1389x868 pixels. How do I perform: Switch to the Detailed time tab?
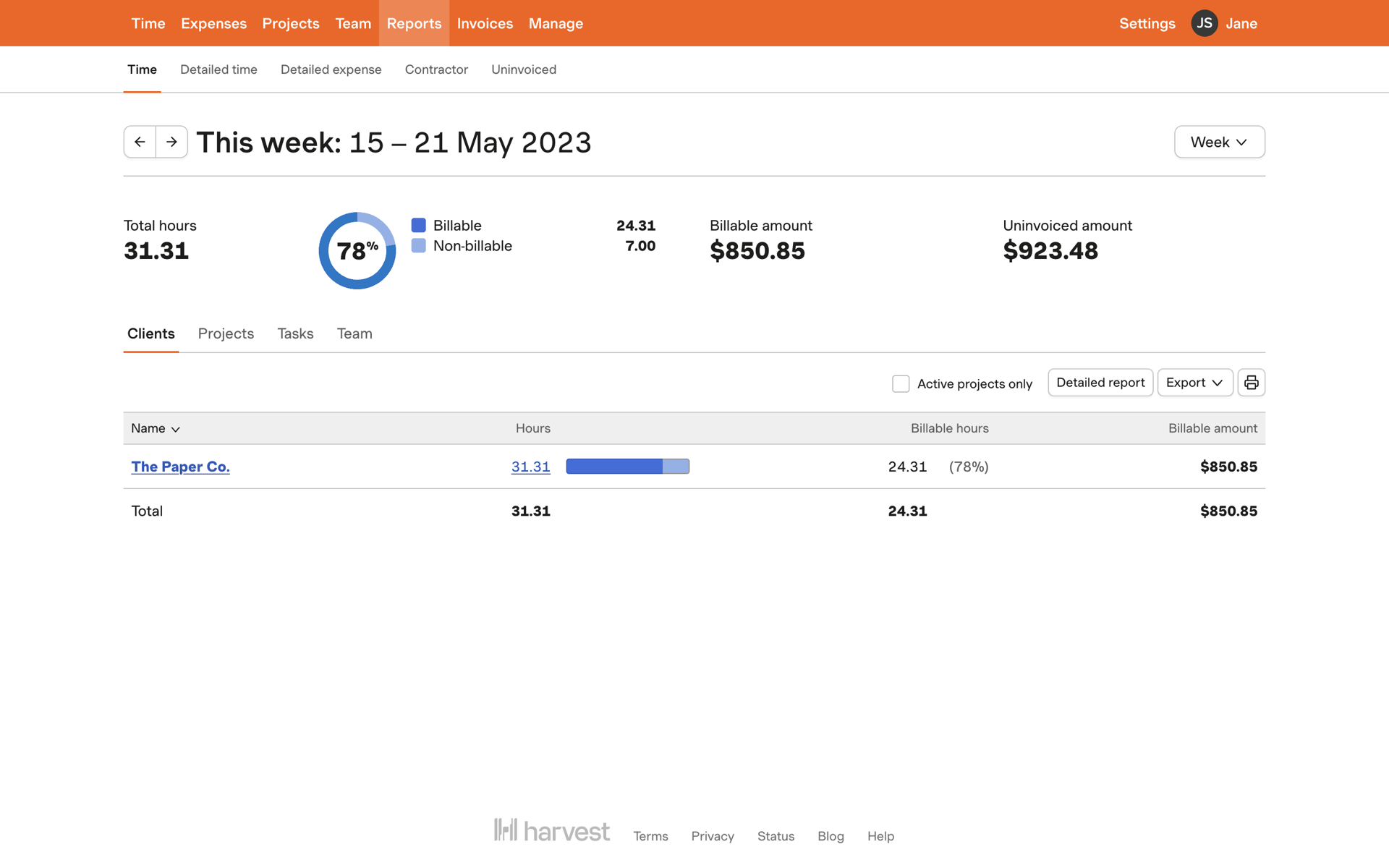click(x=218, y=69)
